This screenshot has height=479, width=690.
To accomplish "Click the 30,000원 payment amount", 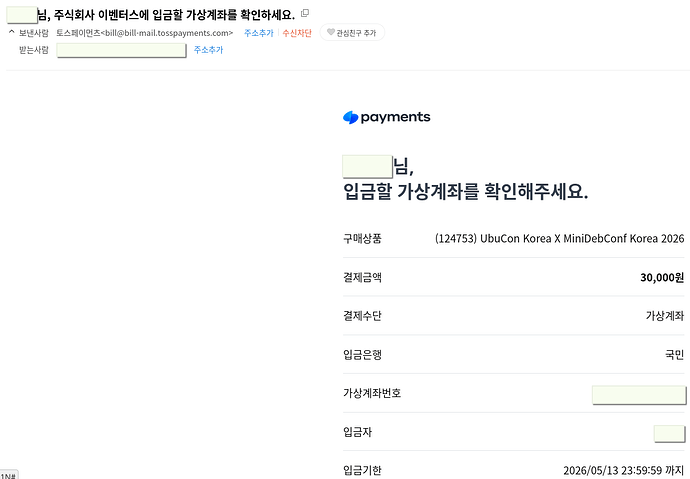I will click(x=662, y=277).
